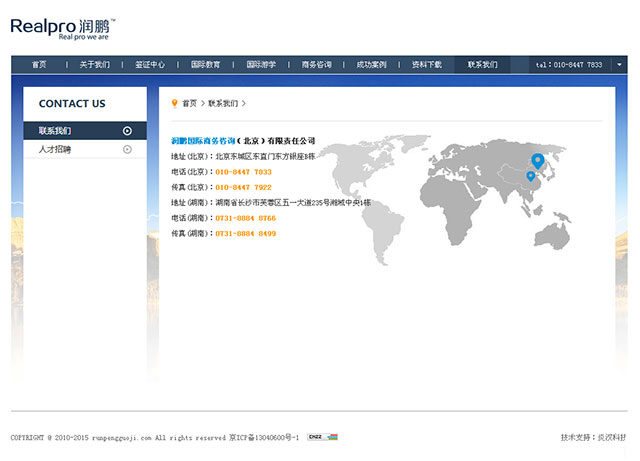Click the 首页 breadcrumb link
Image resolution: width=640 pixels, height=461 pixels.
189,103
